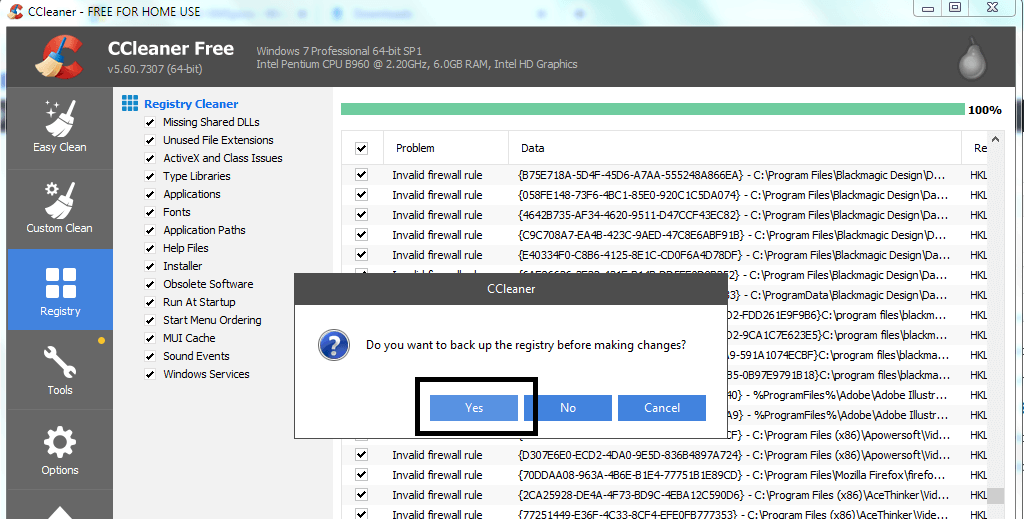
Task: Toggle Application Paths checkbox
Action: point(150,230)
